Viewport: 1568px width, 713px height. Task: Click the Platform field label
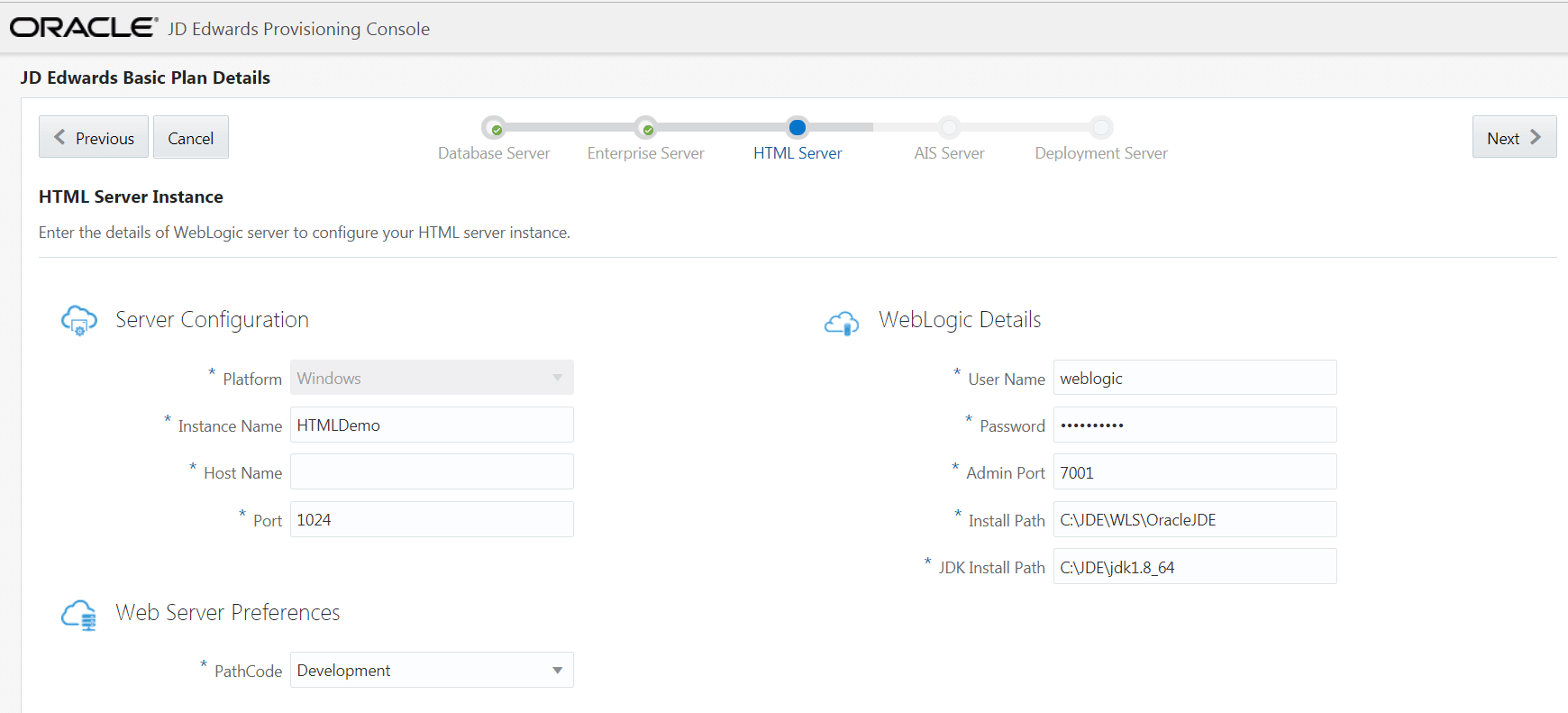tap(252, 379)
